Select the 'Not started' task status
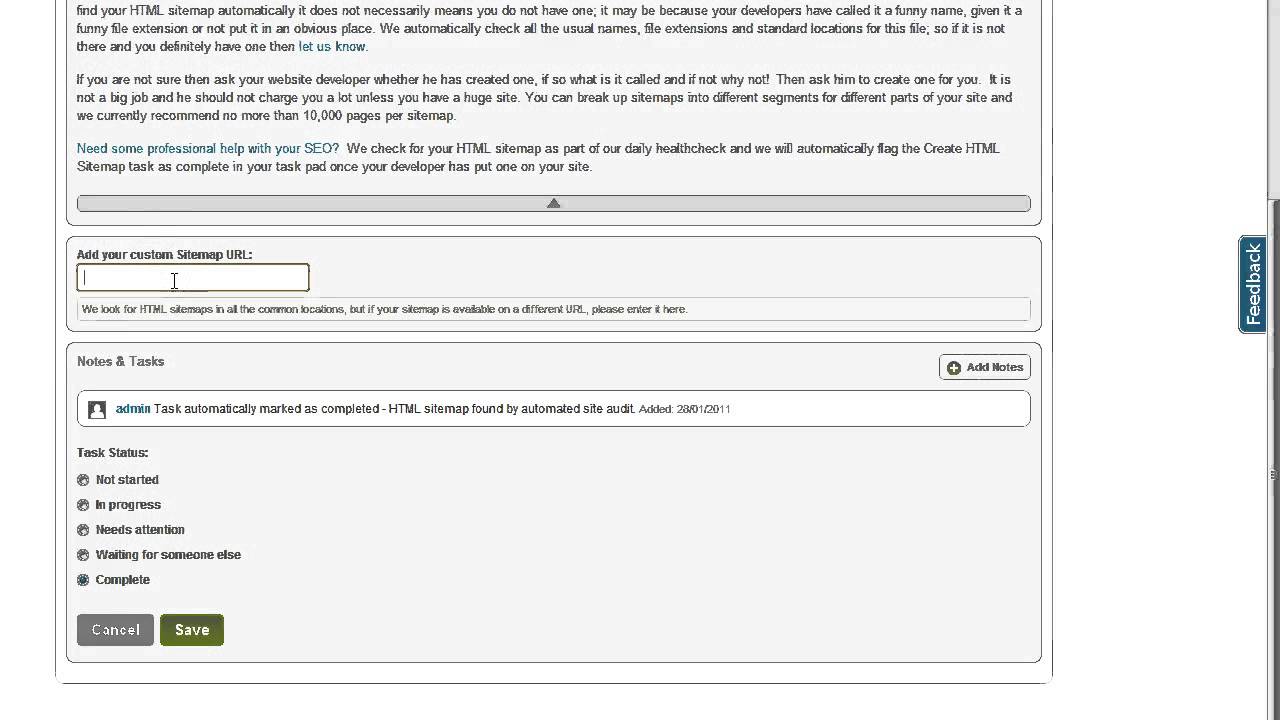Image resolution: width=1280 pixels, height=720 pixels. pos(83,480)
